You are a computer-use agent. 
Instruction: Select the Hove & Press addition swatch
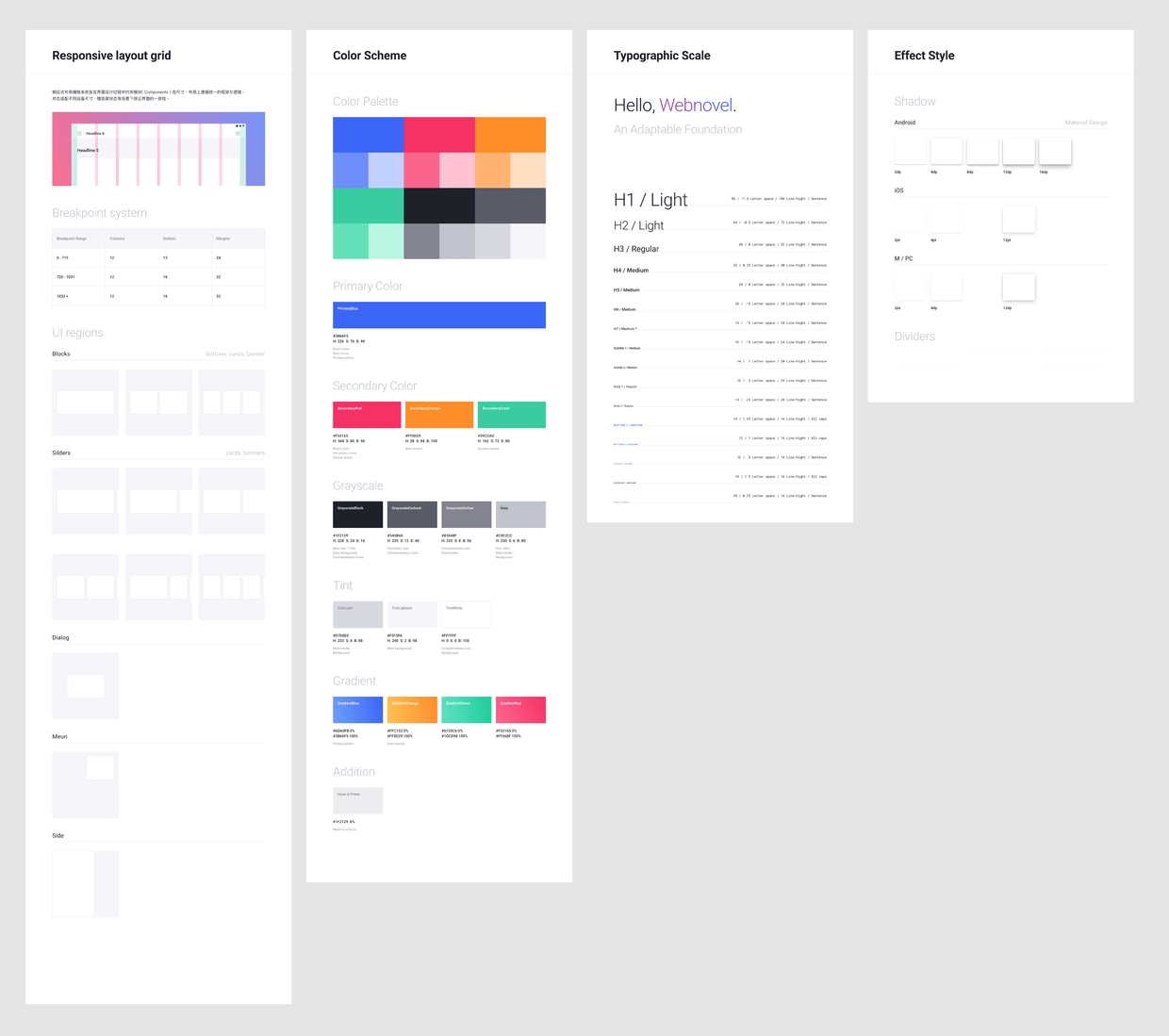coord(358,800)
